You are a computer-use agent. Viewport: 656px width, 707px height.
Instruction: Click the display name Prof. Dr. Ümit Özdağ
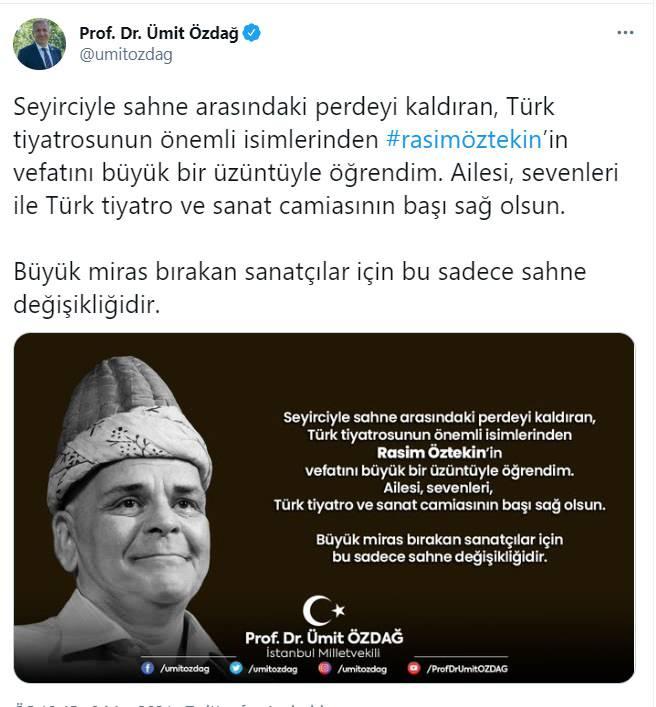[x=159, y=33]
